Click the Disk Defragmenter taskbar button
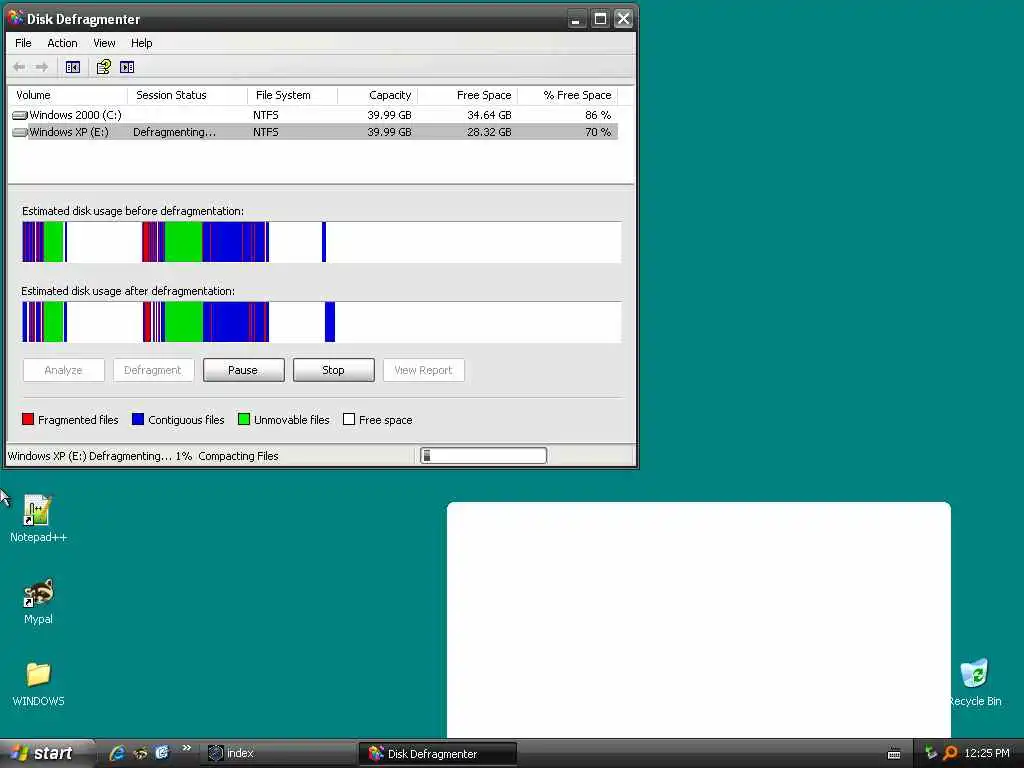 click(x=438, y=754)
